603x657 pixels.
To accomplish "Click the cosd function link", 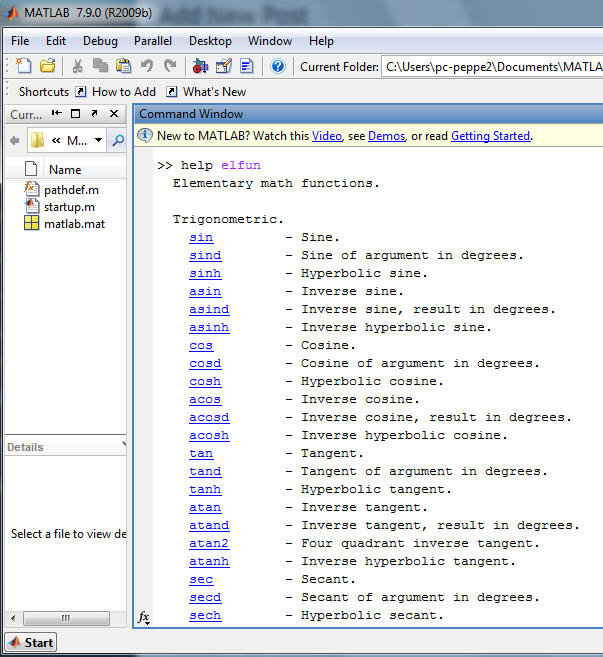I will [x=205, y=364].
